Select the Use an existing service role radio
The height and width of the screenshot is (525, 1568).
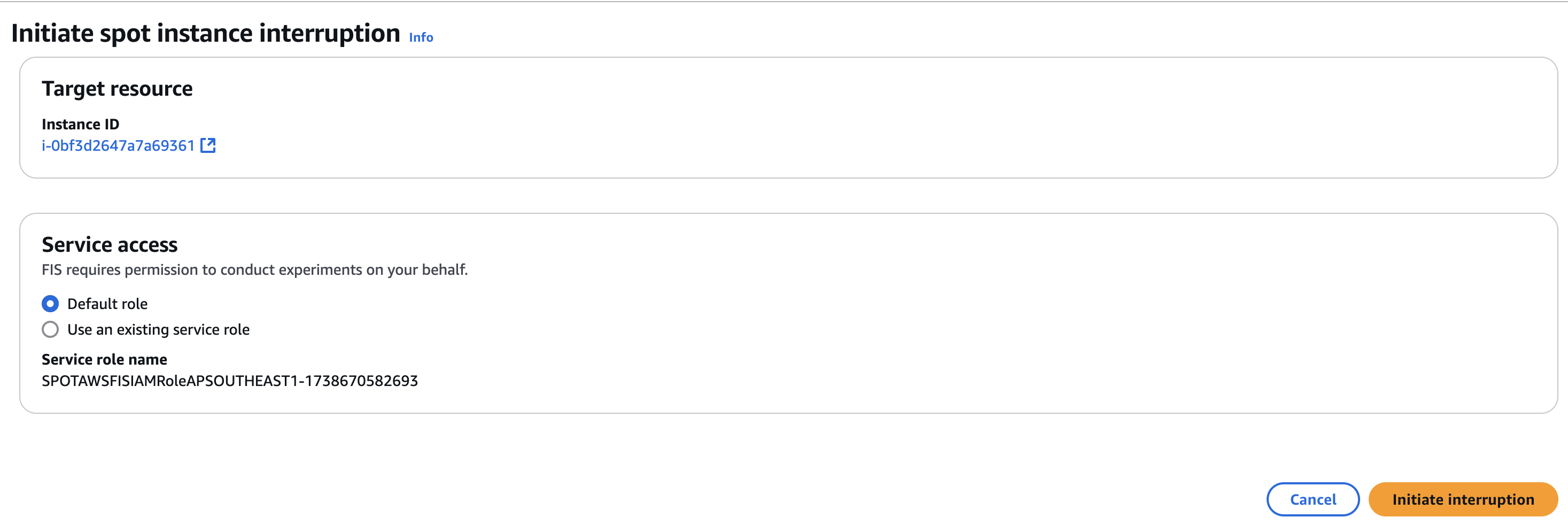click(x=51, y=329)
